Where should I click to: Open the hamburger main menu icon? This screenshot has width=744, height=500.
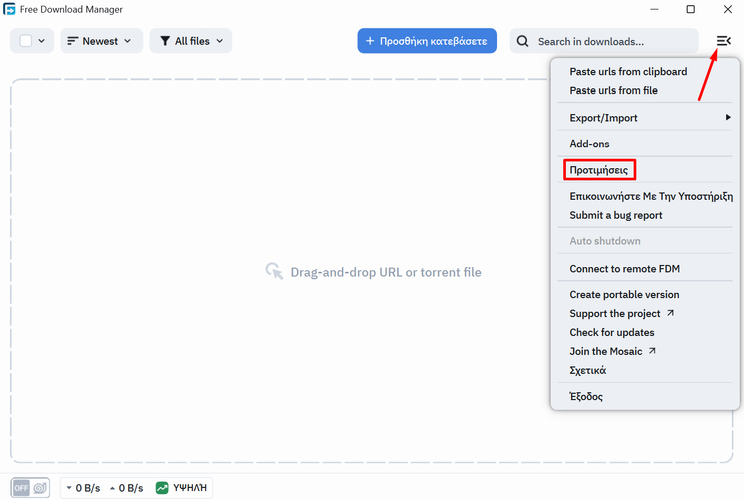[723, 41]
